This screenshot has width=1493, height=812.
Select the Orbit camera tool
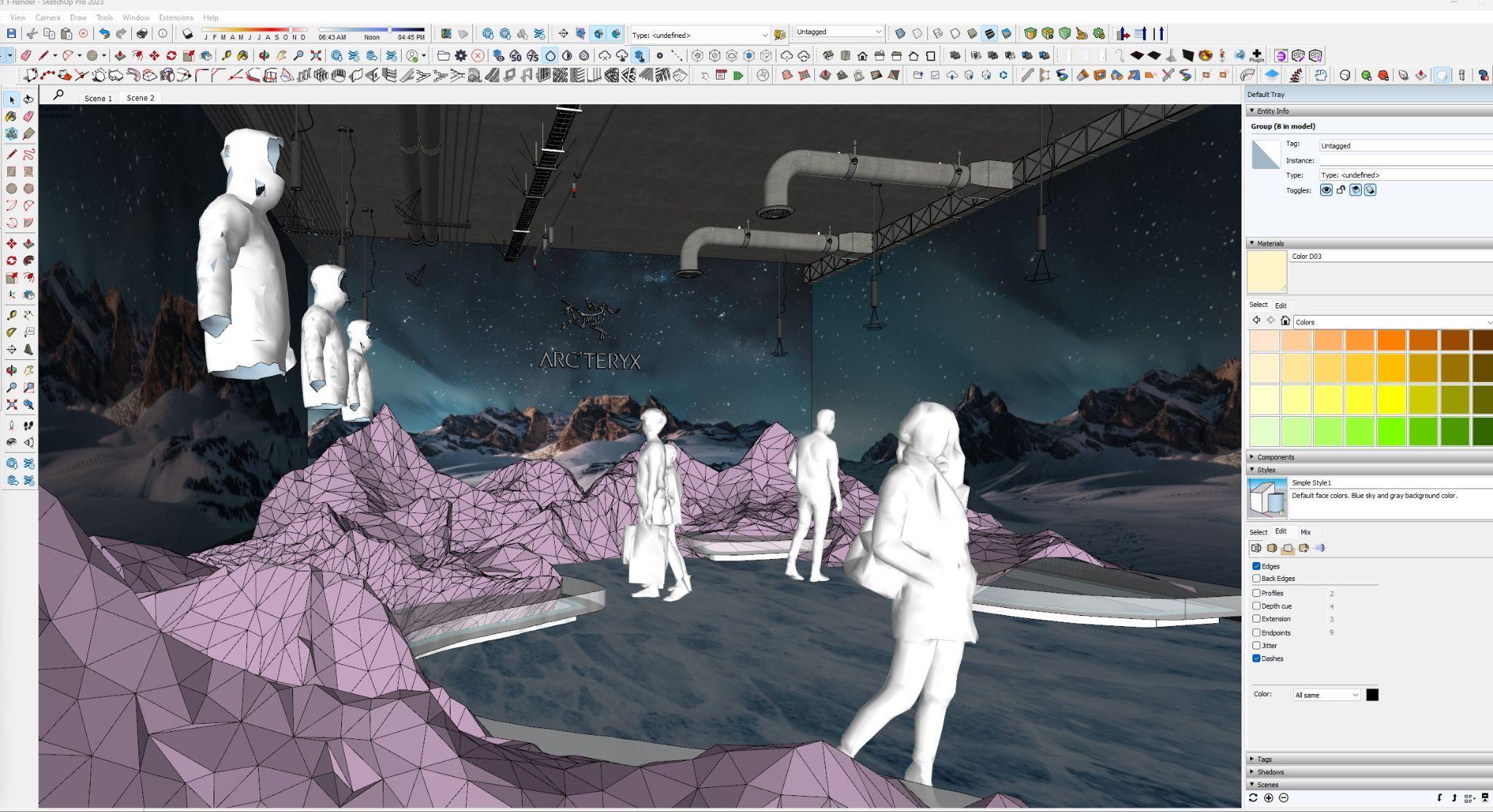tap(11, 370)
